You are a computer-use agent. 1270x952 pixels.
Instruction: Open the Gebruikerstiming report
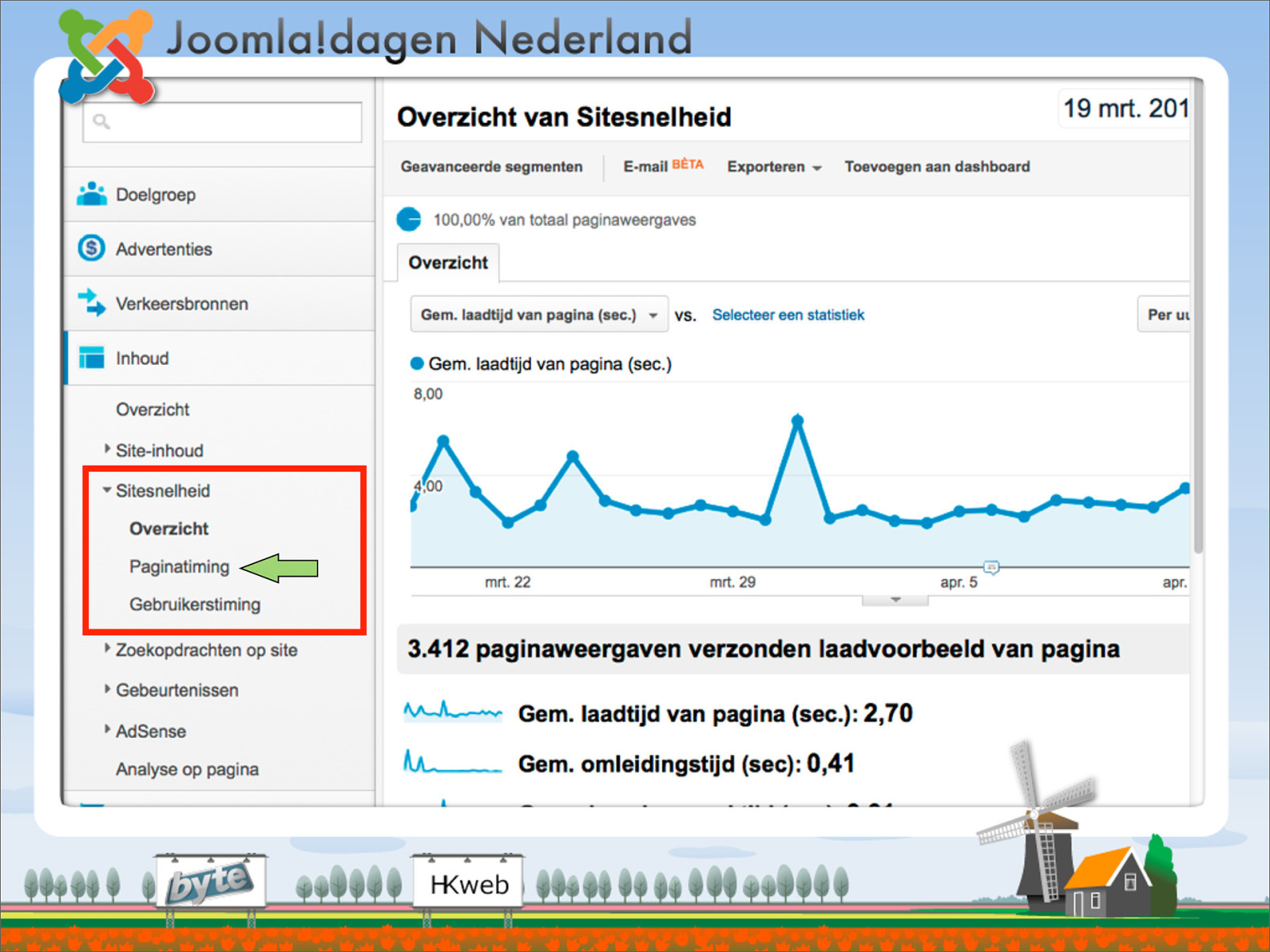(x=194, y=605)
